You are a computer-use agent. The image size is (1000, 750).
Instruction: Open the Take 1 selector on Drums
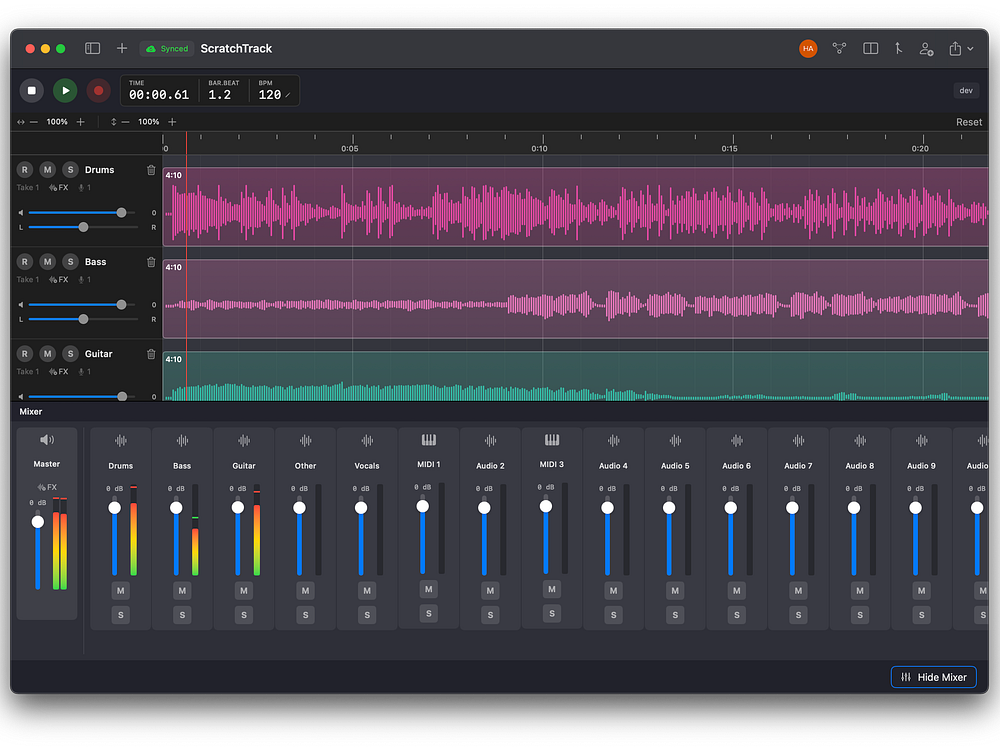pyautogui.click(x=28, y=188)
